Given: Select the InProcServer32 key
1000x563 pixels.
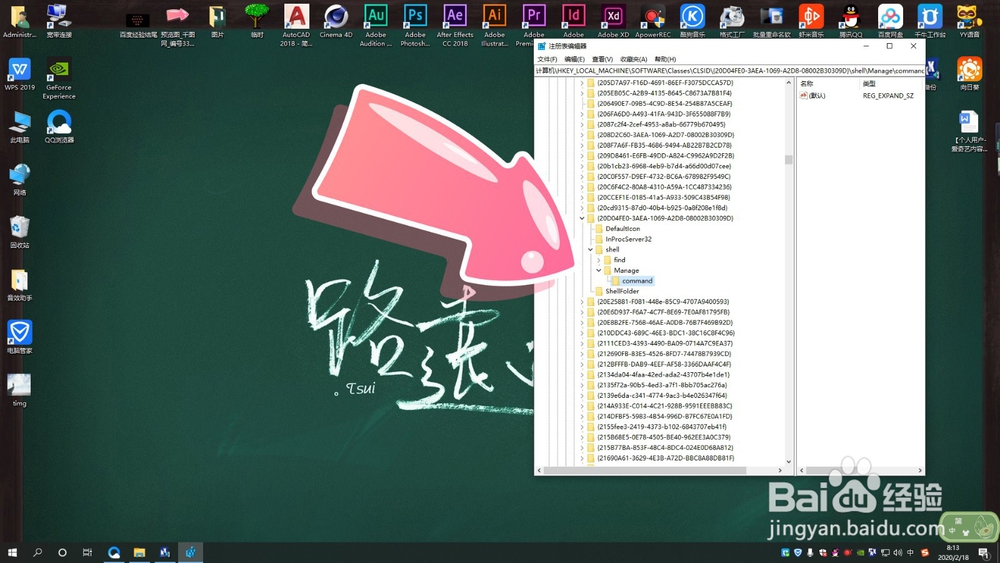Looking at the screenshot, I should [628, 239].
